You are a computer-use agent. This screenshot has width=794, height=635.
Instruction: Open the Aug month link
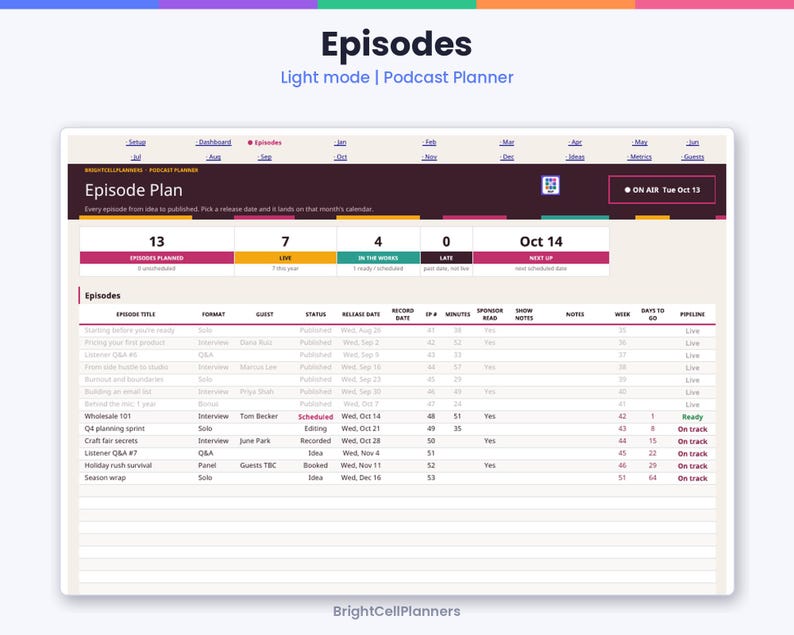point(214,157)
